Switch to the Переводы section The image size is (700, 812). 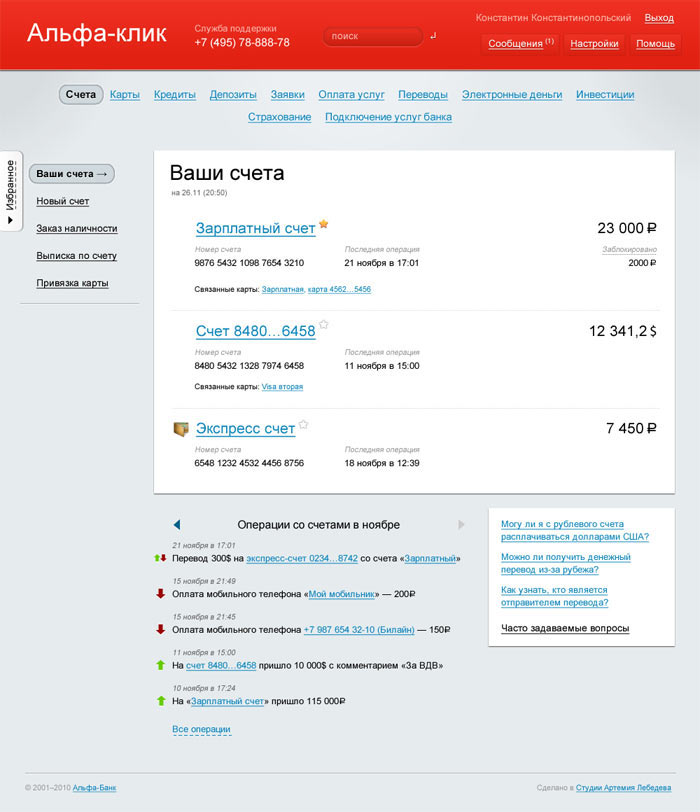click(423, 95)
